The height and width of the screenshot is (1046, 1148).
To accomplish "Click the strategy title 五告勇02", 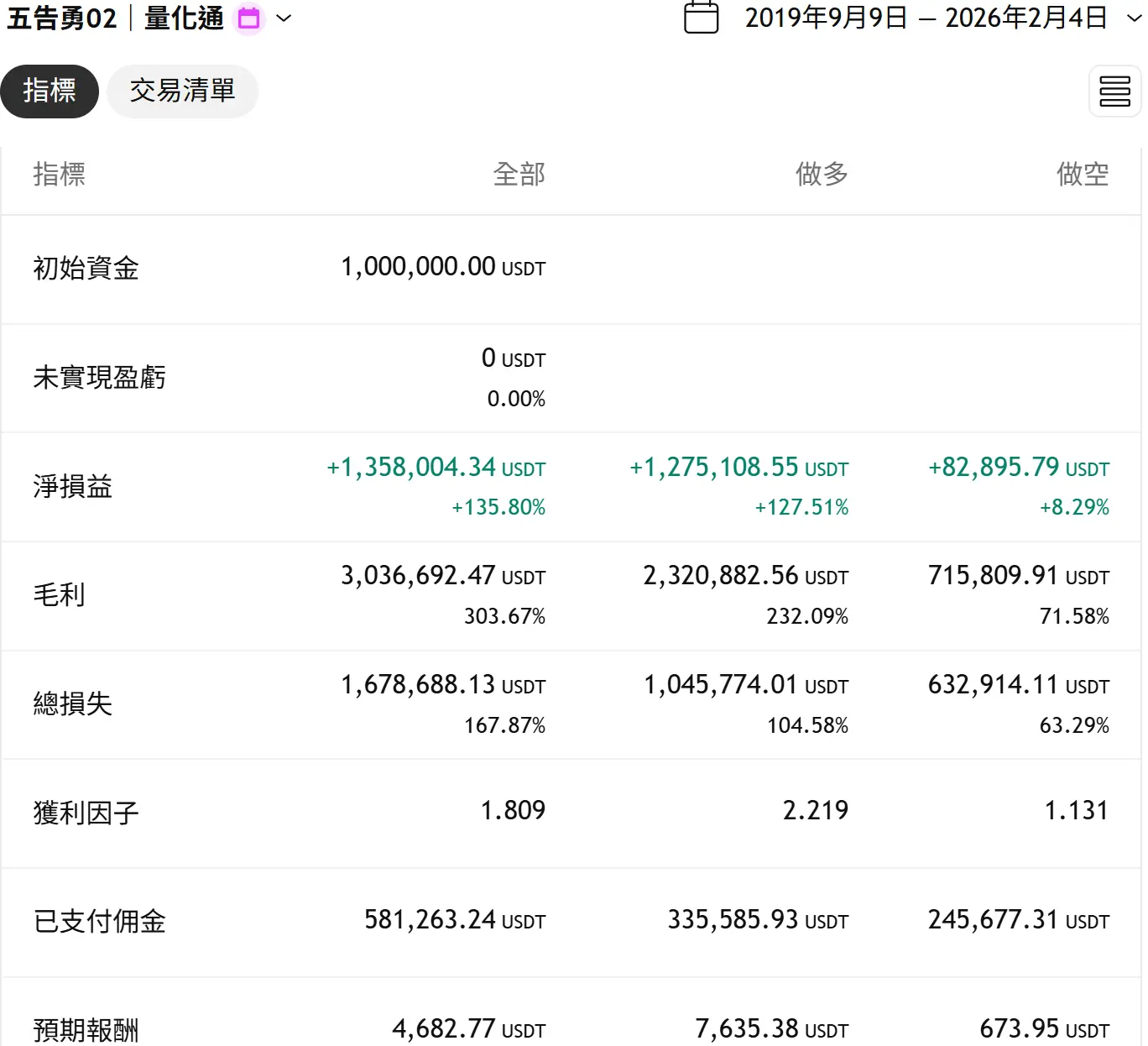I will click(x=62, y=18).
